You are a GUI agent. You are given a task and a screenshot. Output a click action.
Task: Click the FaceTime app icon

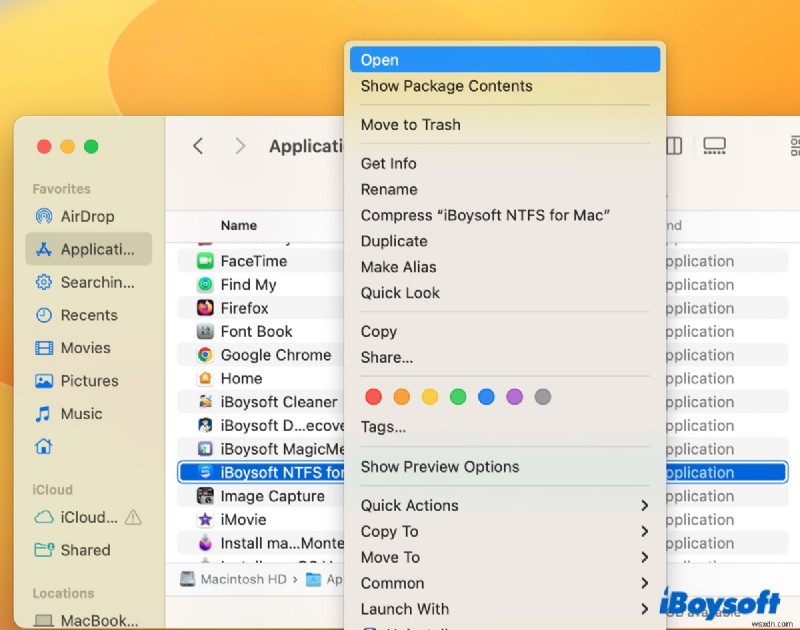pyautogui.click(x=205, y=261)
